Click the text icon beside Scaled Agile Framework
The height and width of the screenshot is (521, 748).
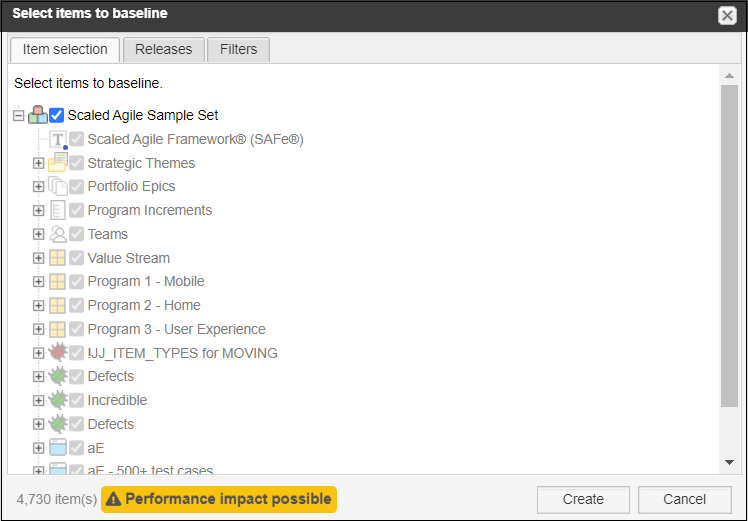pyautogui.click(x=58, y=139)
